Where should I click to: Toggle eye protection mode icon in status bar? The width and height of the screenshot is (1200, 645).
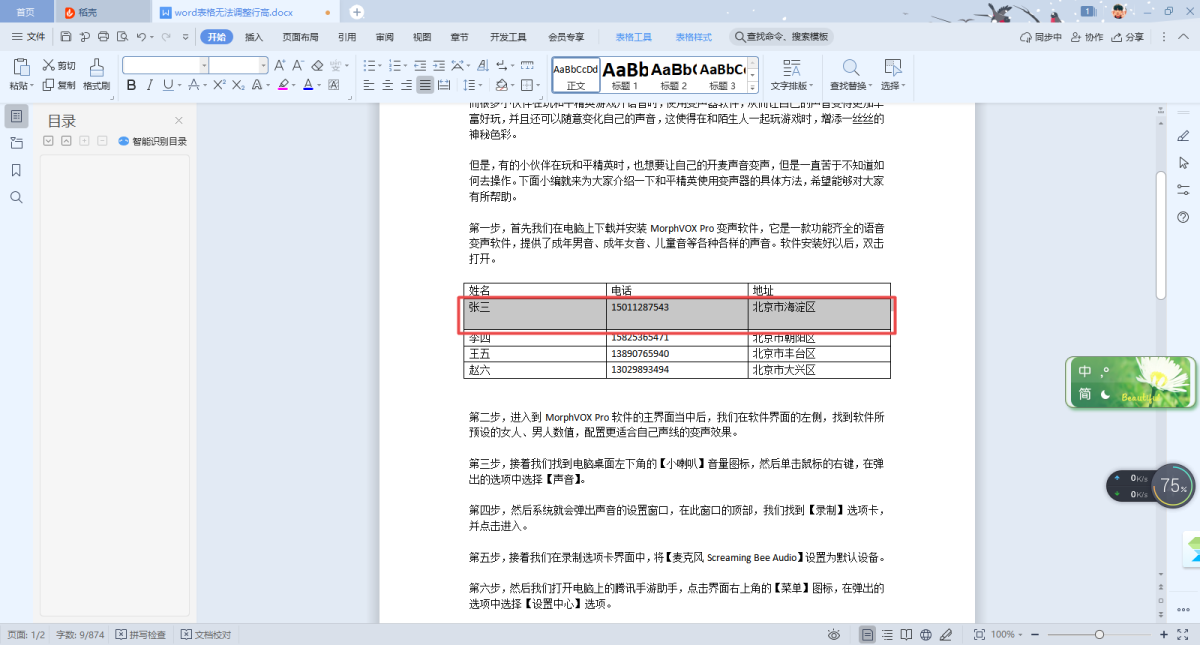834,635
